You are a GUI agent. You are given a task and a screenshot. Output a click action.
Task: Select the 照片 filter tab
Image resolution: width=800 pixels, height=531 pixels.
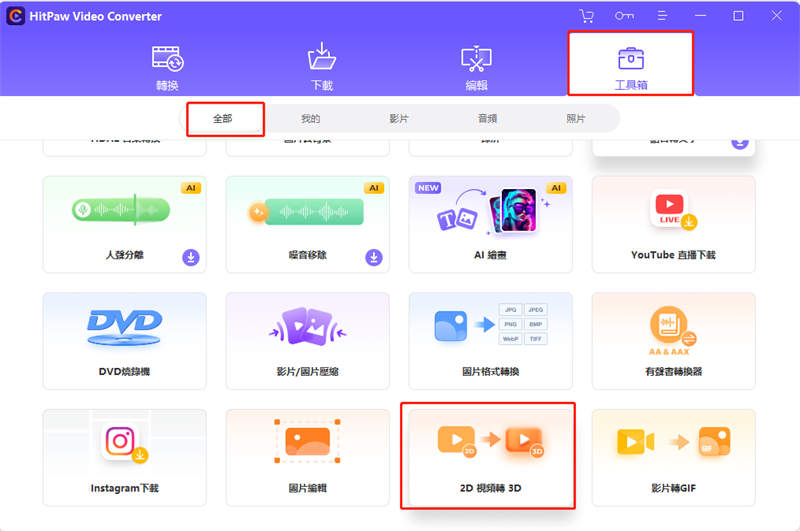(x=576, y=119)
